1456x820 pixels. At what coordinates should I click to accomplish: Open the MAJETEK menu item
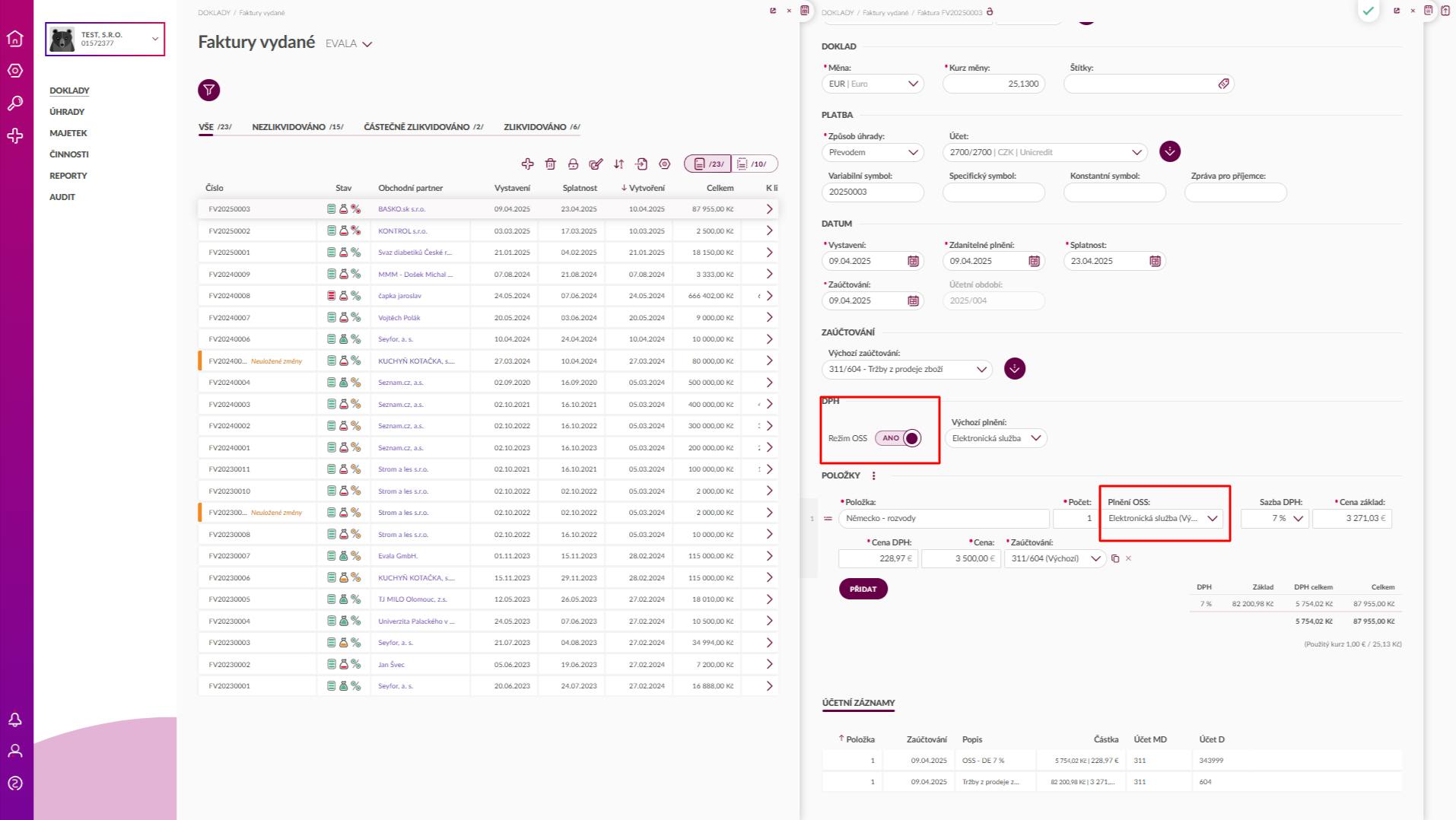click(x=68, y=133)
